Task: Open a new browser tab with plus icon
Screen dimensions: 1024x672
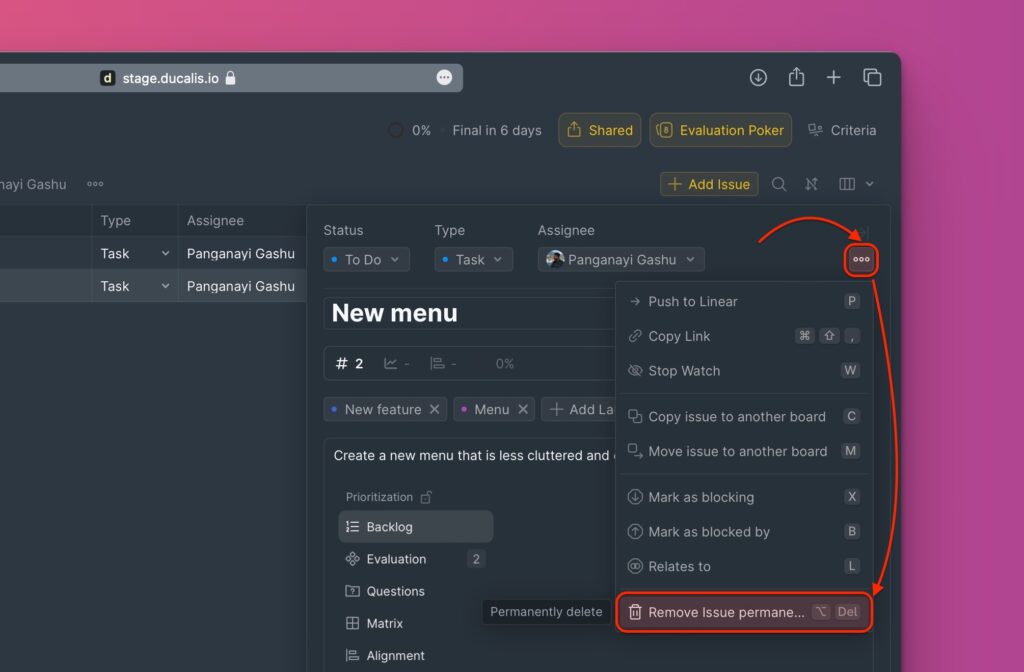Action: 833,78
